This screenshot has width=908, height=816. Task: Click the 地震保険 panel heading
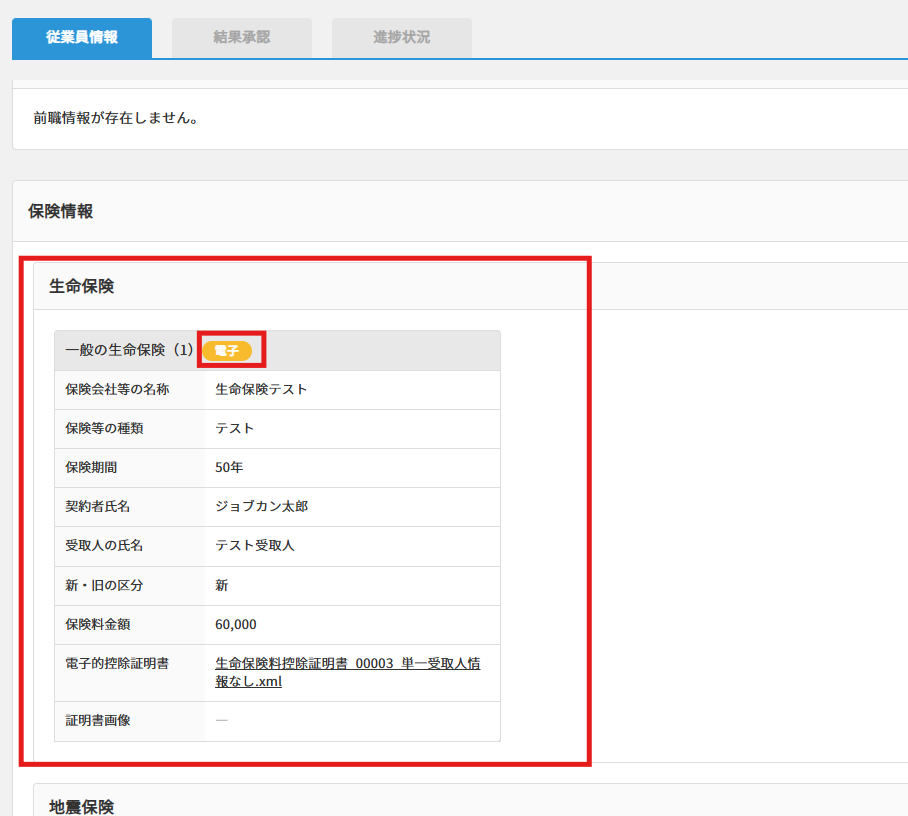pos(82,806)
